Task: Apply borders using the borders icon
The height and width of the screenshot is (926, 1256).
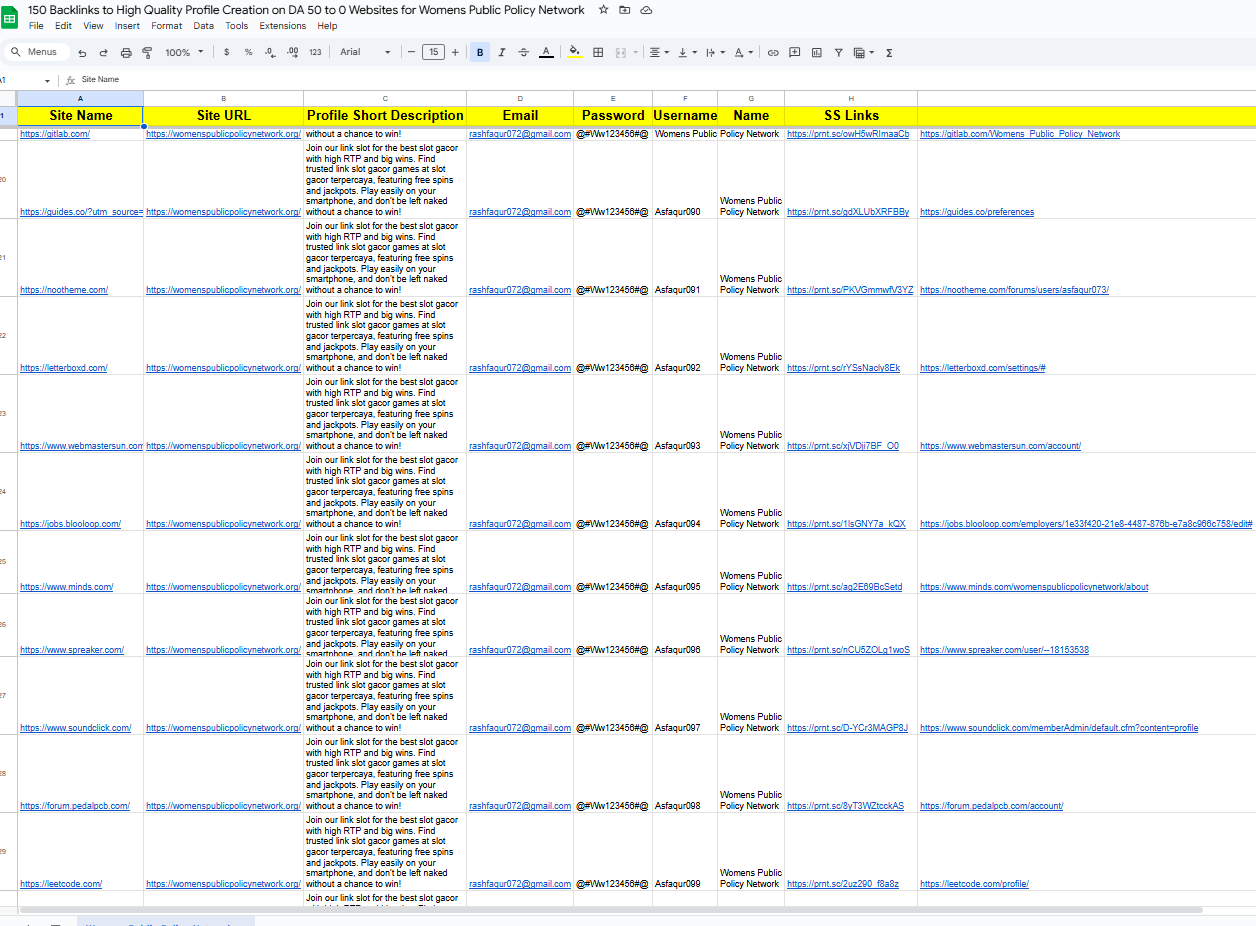Action: click(x=598, y=52)
